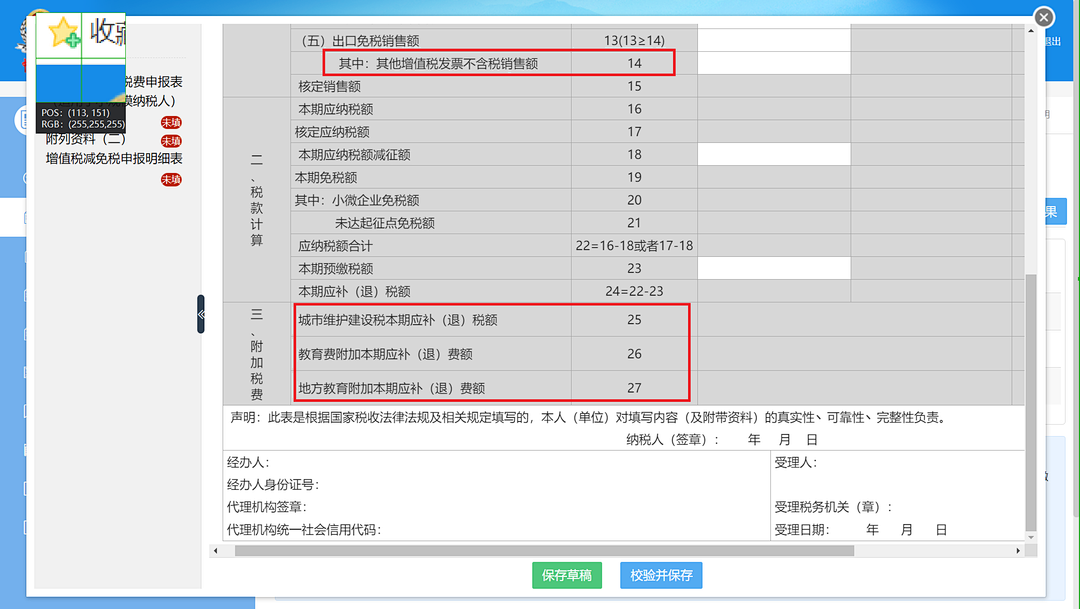The image size is (1080, 609).
Task: Click the row number 21 cell
Action: pyautogui.click(x=634, y=223)
